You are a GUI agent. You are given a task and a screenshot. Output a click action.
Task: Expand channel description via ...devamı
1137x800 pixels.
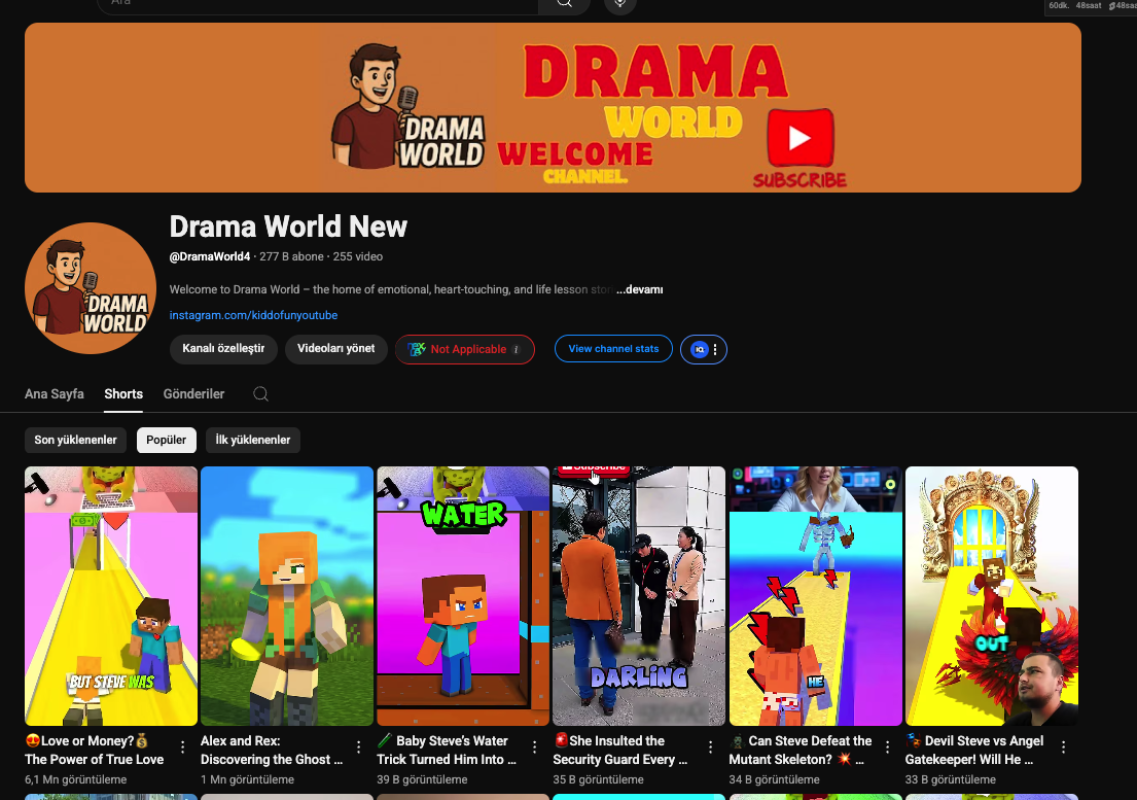click(x=640, y=289)
